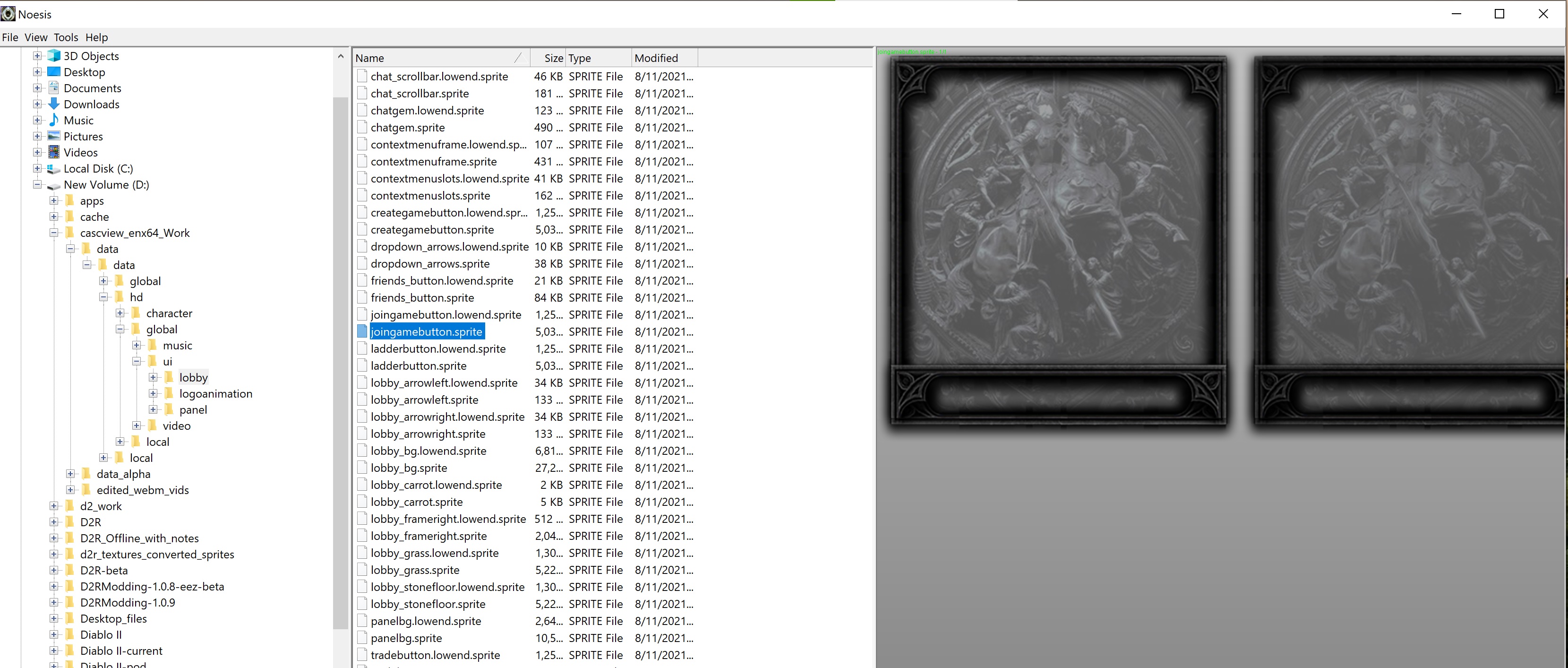Click the Documents folder icon
The width and height of the screenshot is (1568, 668).
tap(53, 88)
